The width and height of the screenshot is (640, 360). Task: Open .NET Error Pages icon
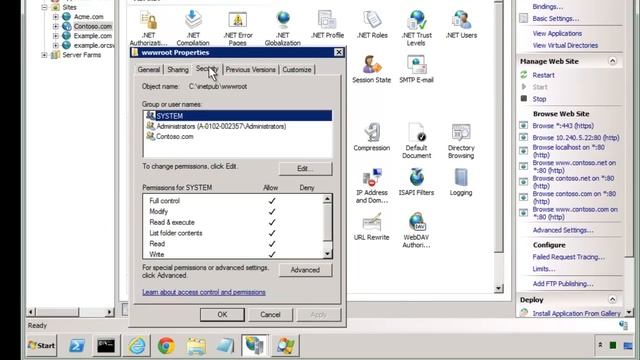click(238, 28)
